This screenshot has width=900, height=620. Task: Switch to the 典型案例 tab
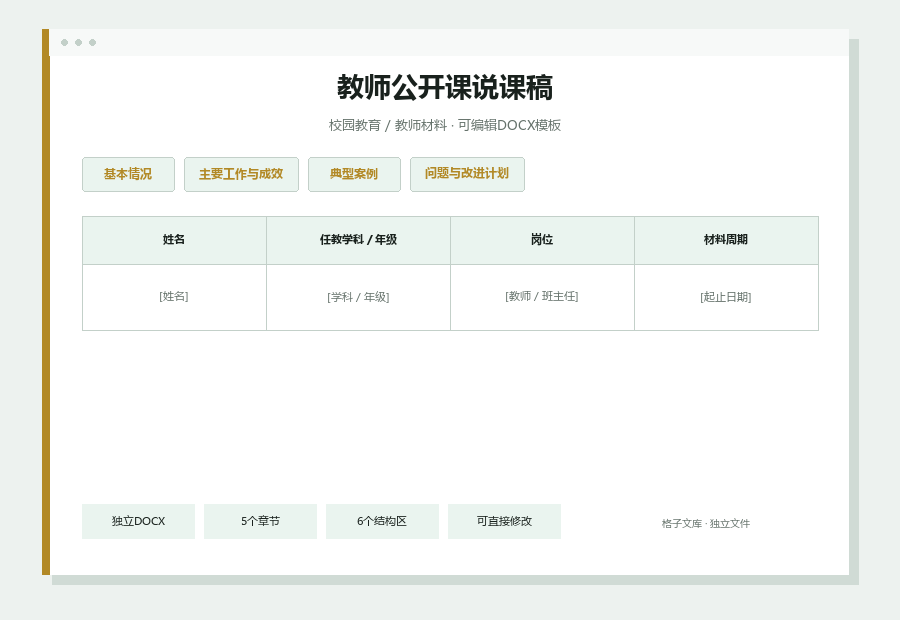point(354,175)
